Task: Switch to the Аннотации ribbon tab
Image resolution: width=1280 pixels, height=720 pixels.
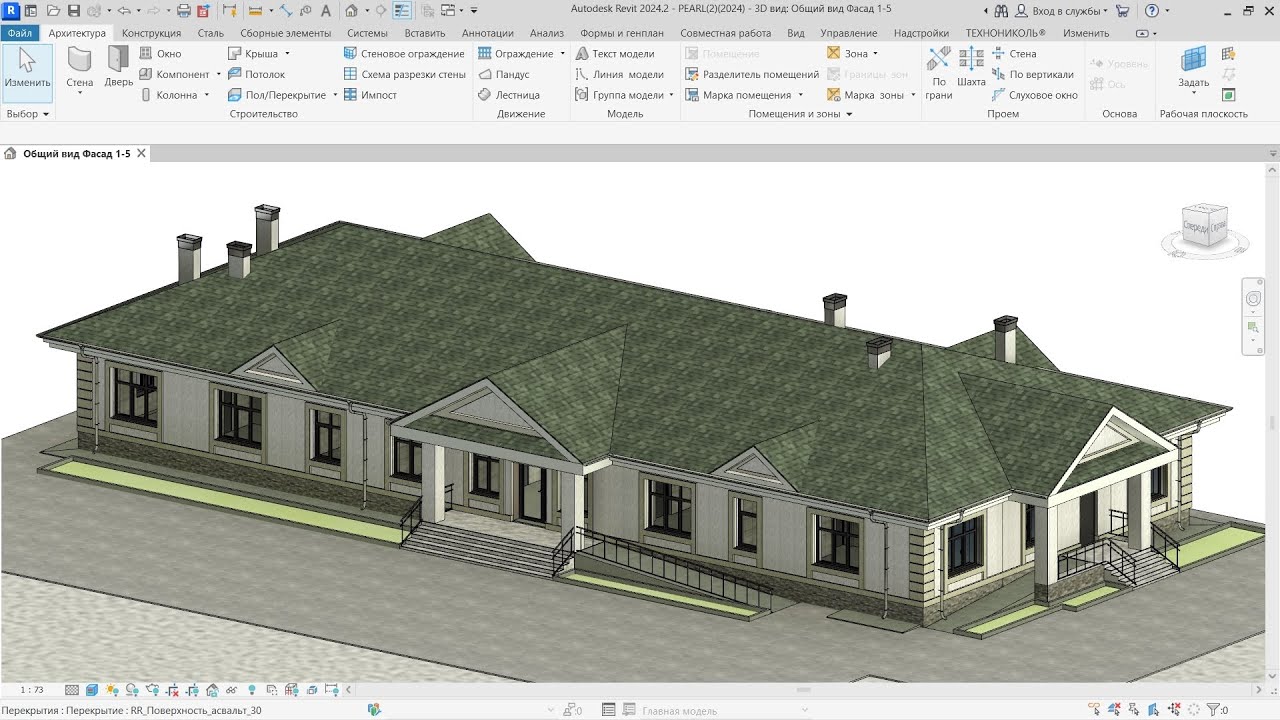Action: click(x=487, y=33)
